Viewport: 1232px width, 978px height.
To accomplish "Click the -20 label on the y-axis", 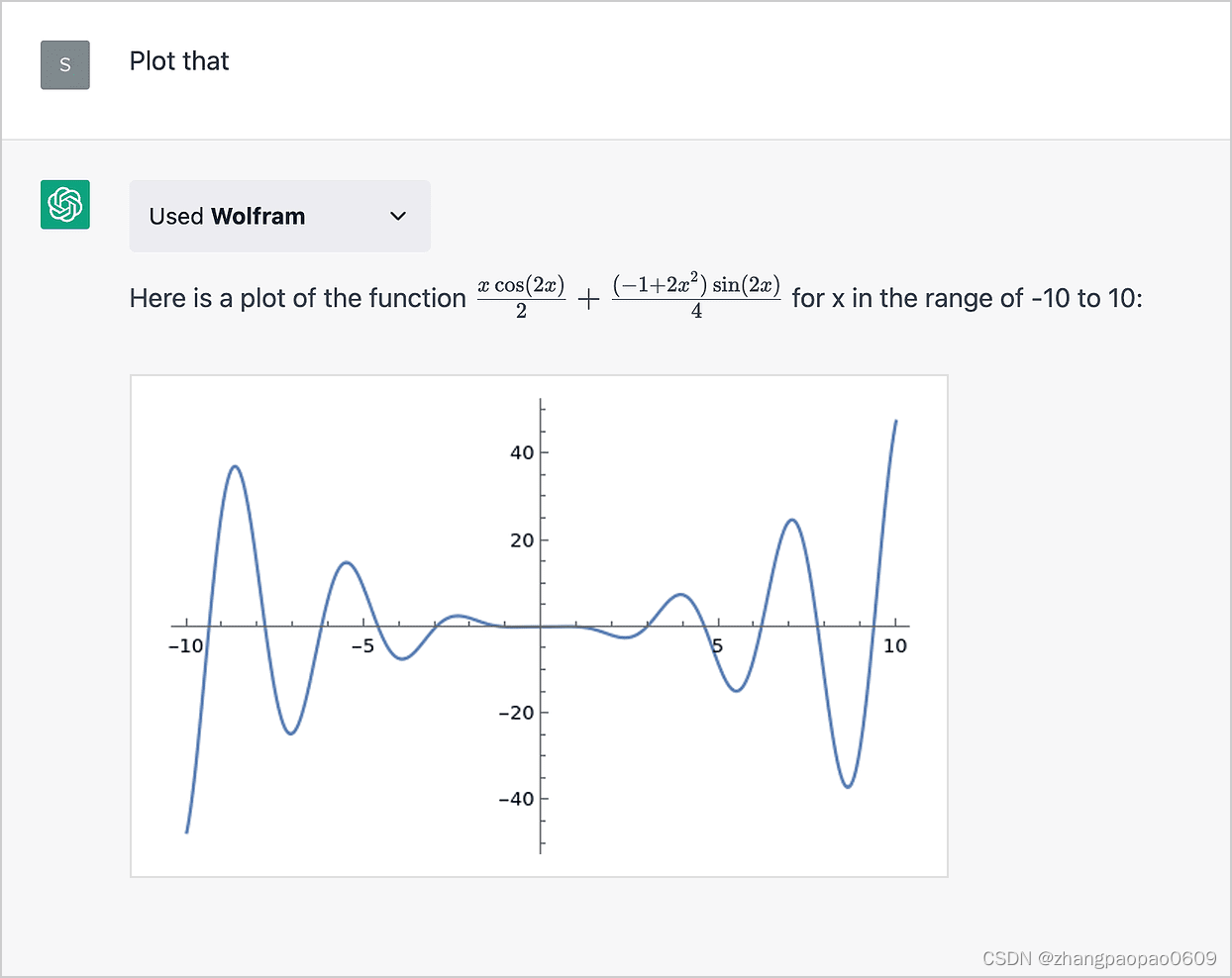I will point(516,713).
